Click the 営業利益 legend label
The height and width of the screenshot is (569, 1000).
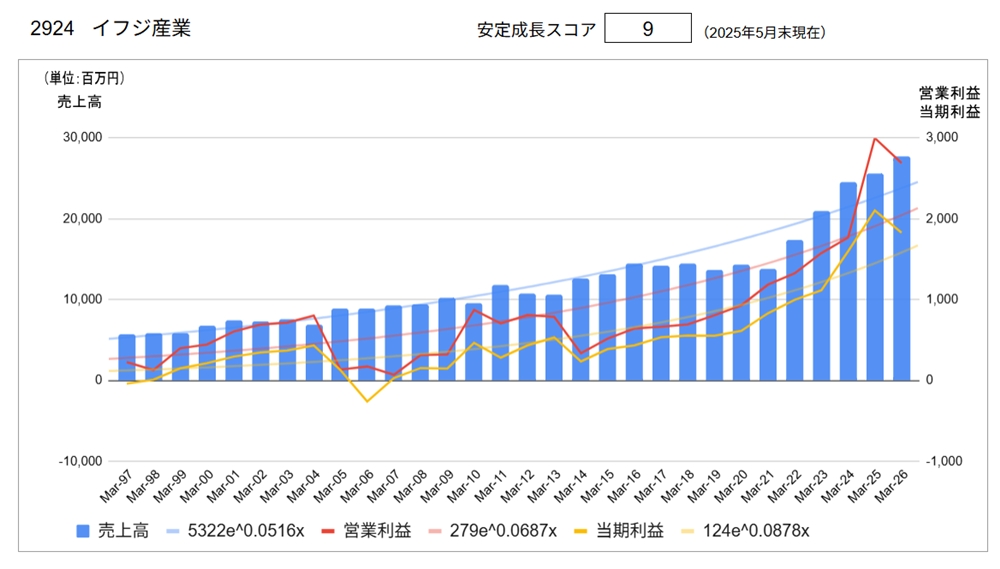378,531
